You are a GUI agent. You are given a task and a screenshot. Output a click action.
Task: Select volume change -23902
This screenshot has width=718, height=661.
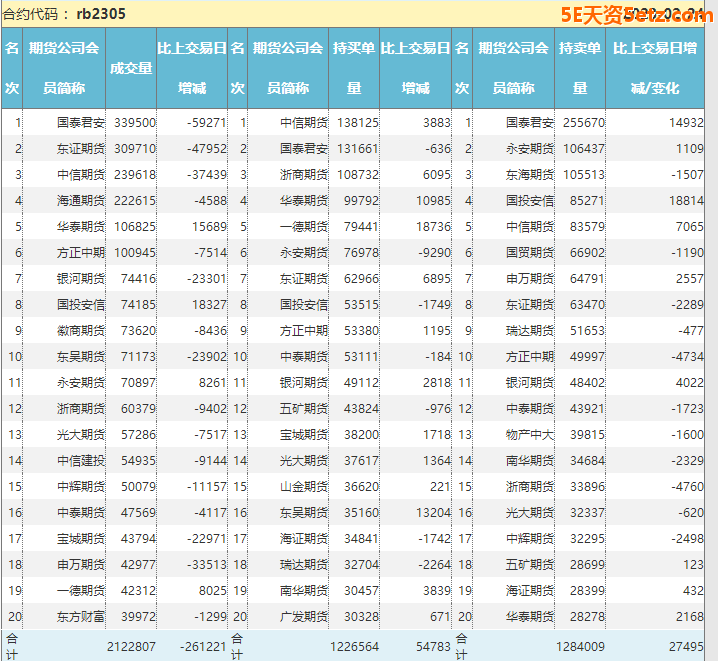tap(207, 357)
